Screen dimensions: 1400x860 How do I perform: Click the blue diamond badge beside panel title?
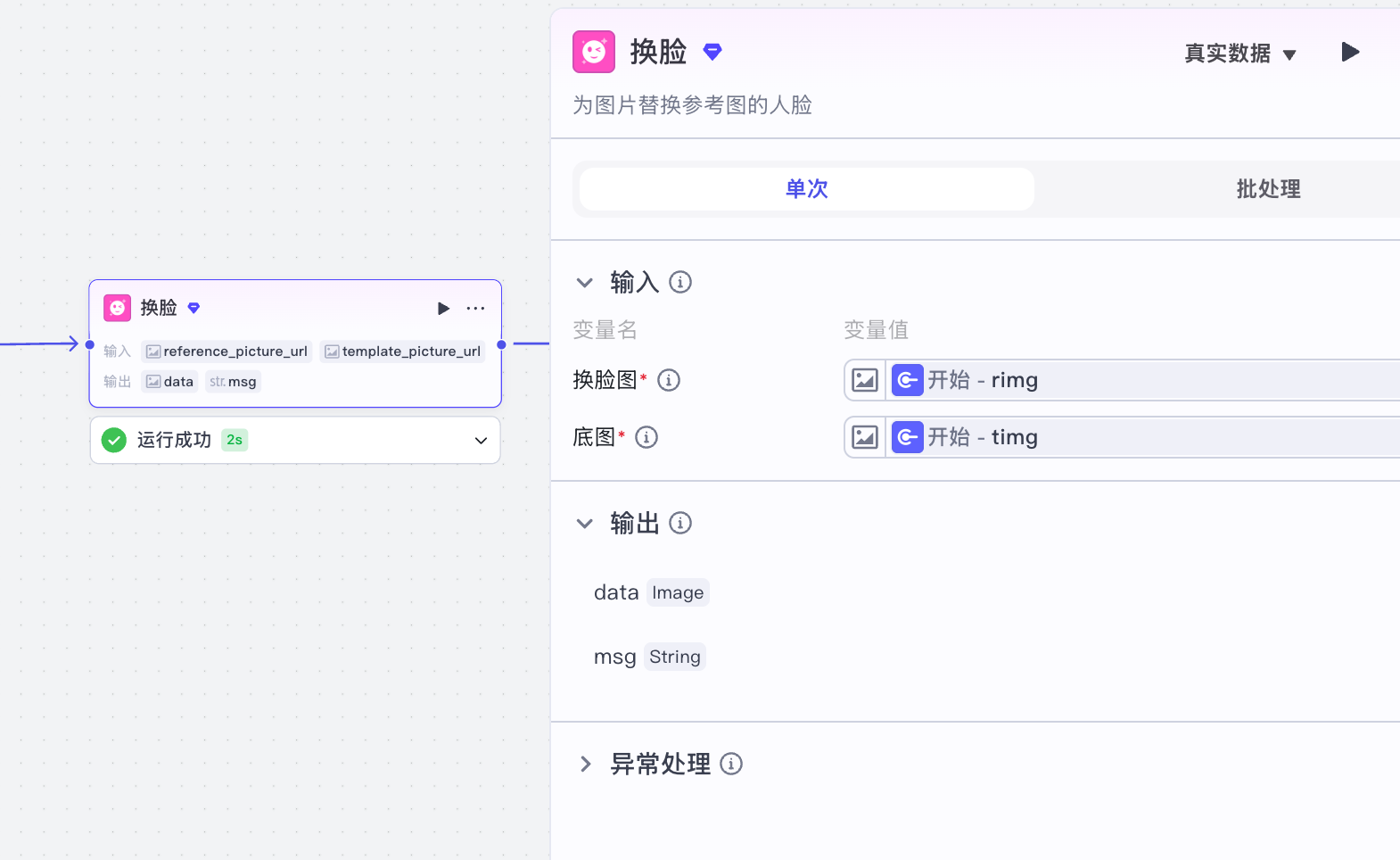pyautogui.click(x=712, y=52)
